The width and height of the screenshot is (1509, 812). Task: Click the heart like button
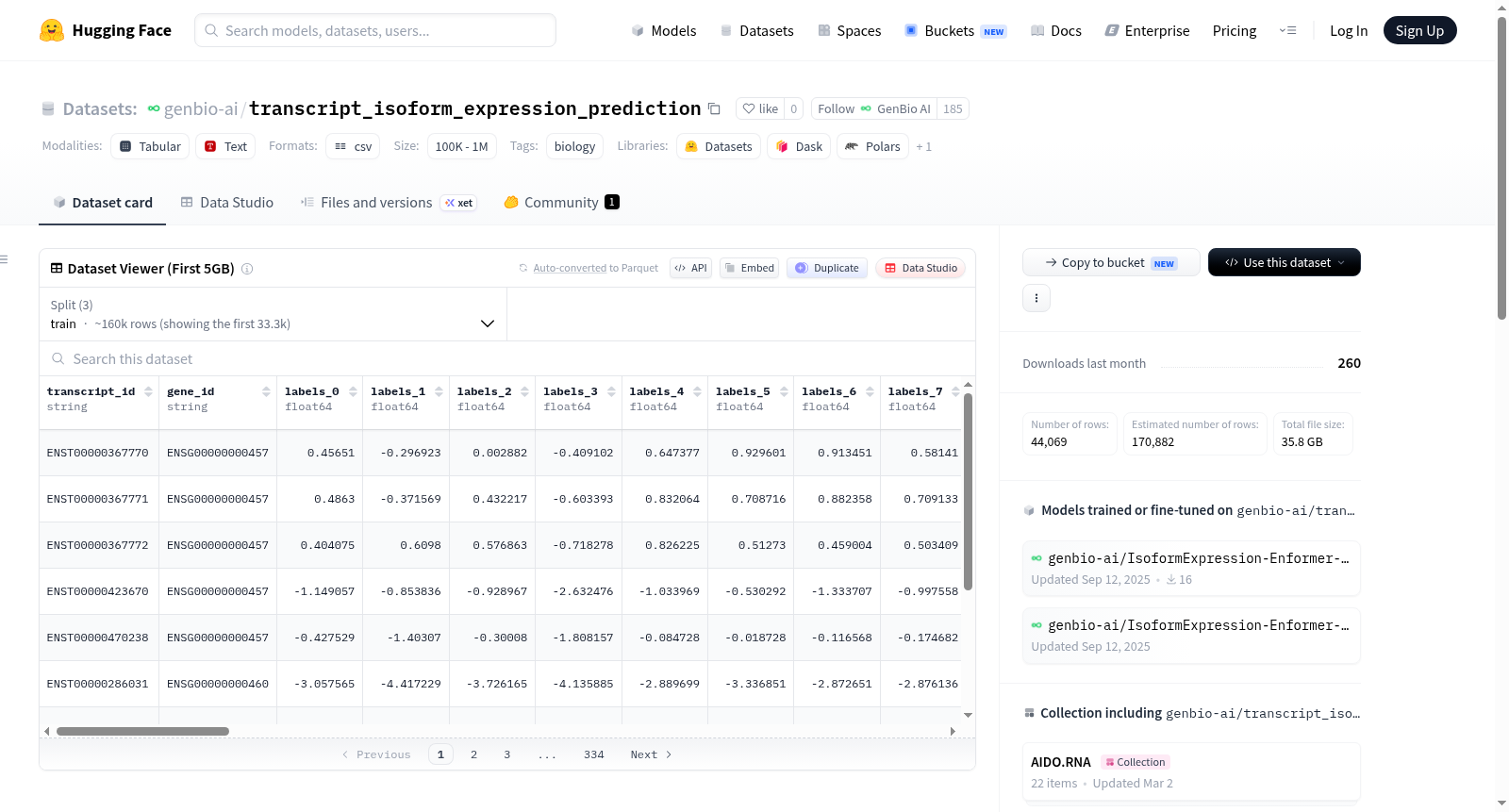tap(760, 108)
